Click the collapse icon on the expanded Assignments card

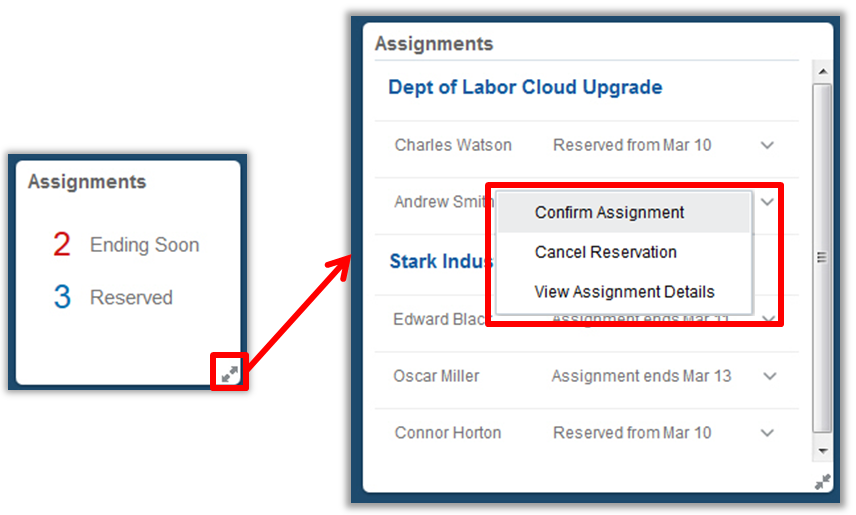[822, 482]
